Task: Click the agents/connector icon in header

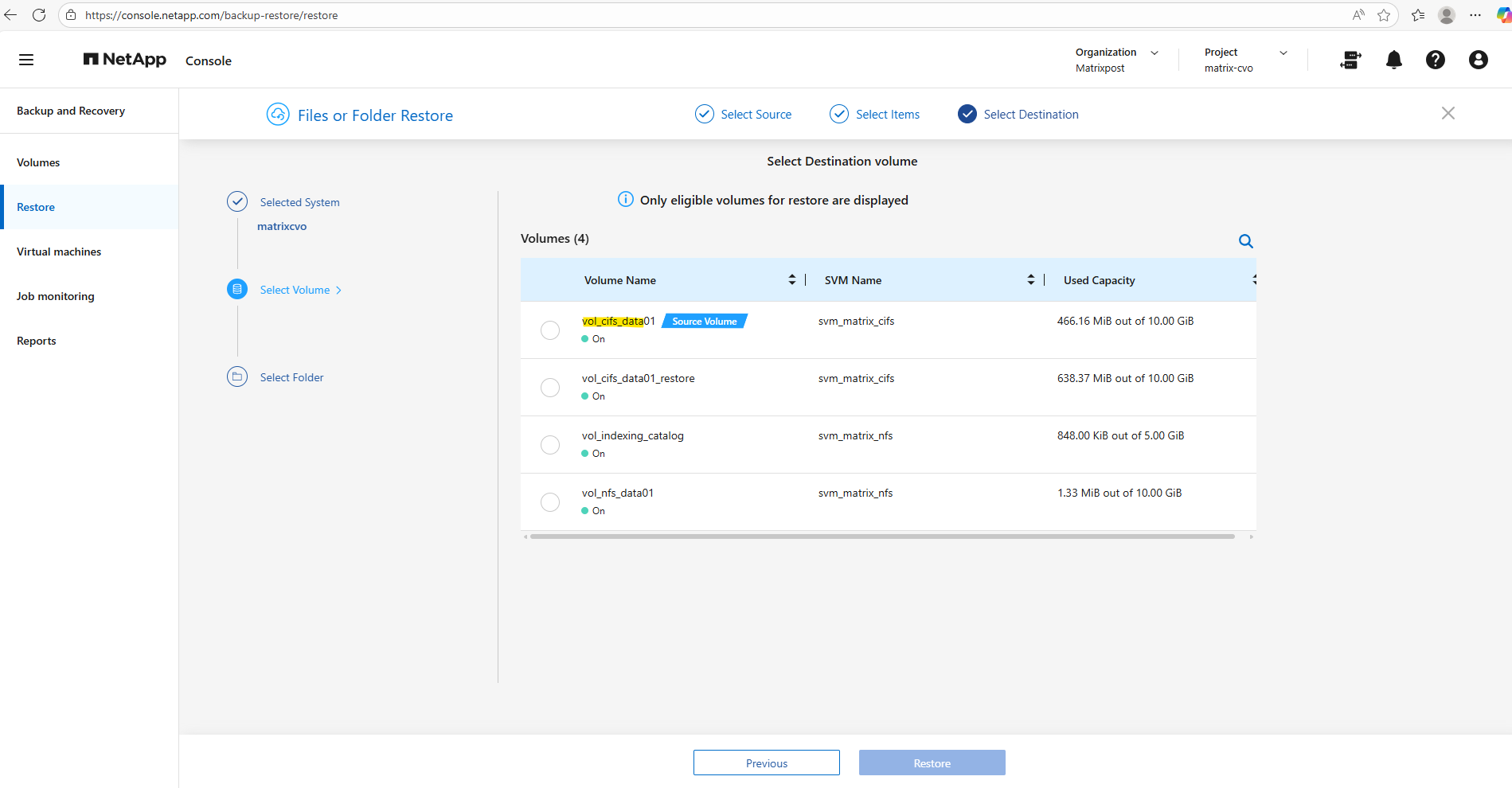Action: point(1350,60)
